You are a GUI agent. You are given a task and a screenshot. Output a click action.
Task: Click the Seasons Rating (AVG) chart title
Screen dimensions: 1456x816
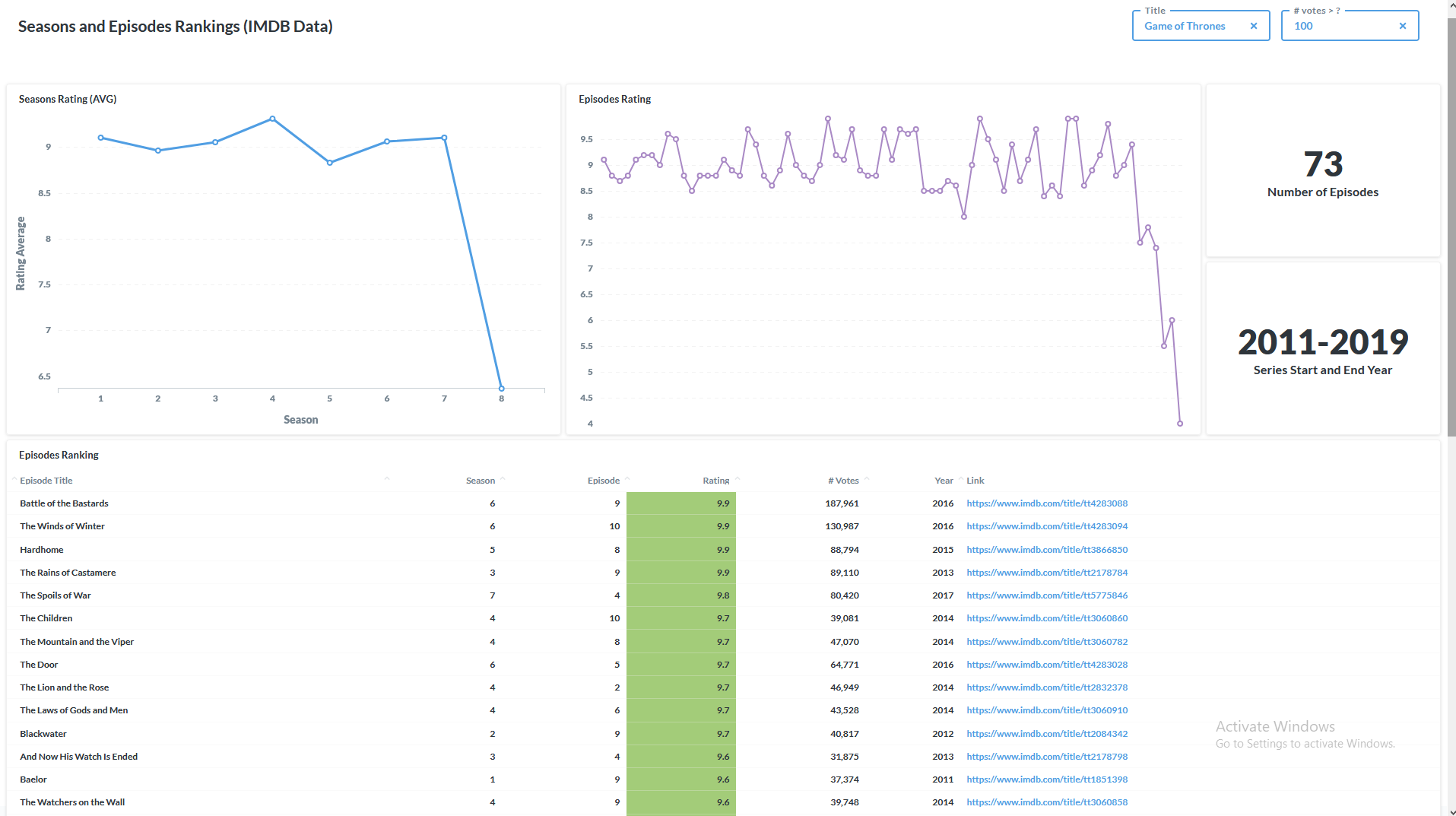[x=68, y=99]
